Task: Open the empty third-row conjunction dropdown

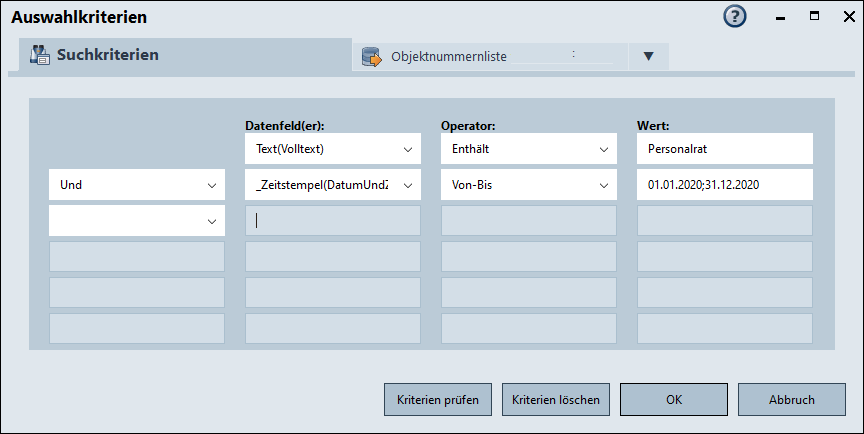Action: coord(136,221)
